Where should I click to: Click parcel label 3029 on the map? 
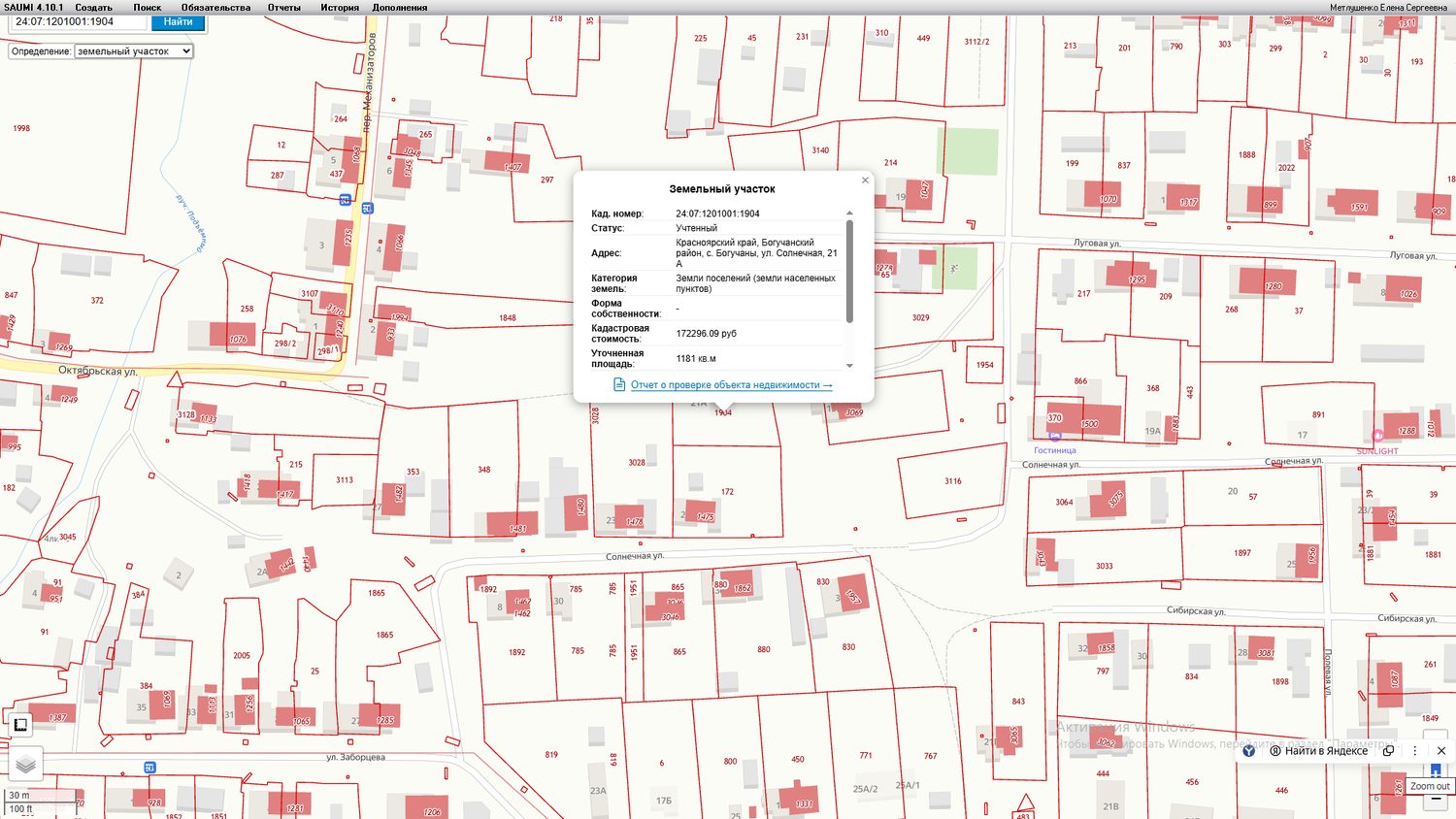point(921,318)
